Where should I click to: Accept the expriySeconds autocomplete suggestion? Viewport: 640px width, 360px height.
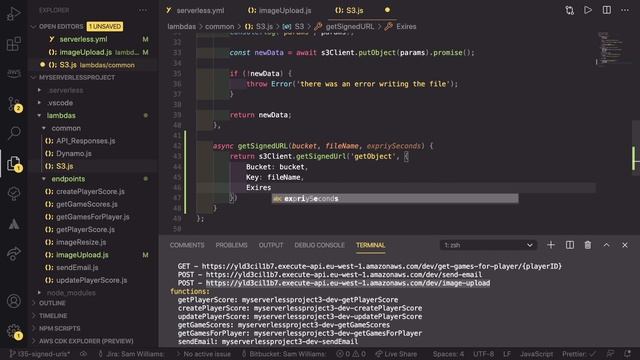pyautogui.click(x=395, y=198)
